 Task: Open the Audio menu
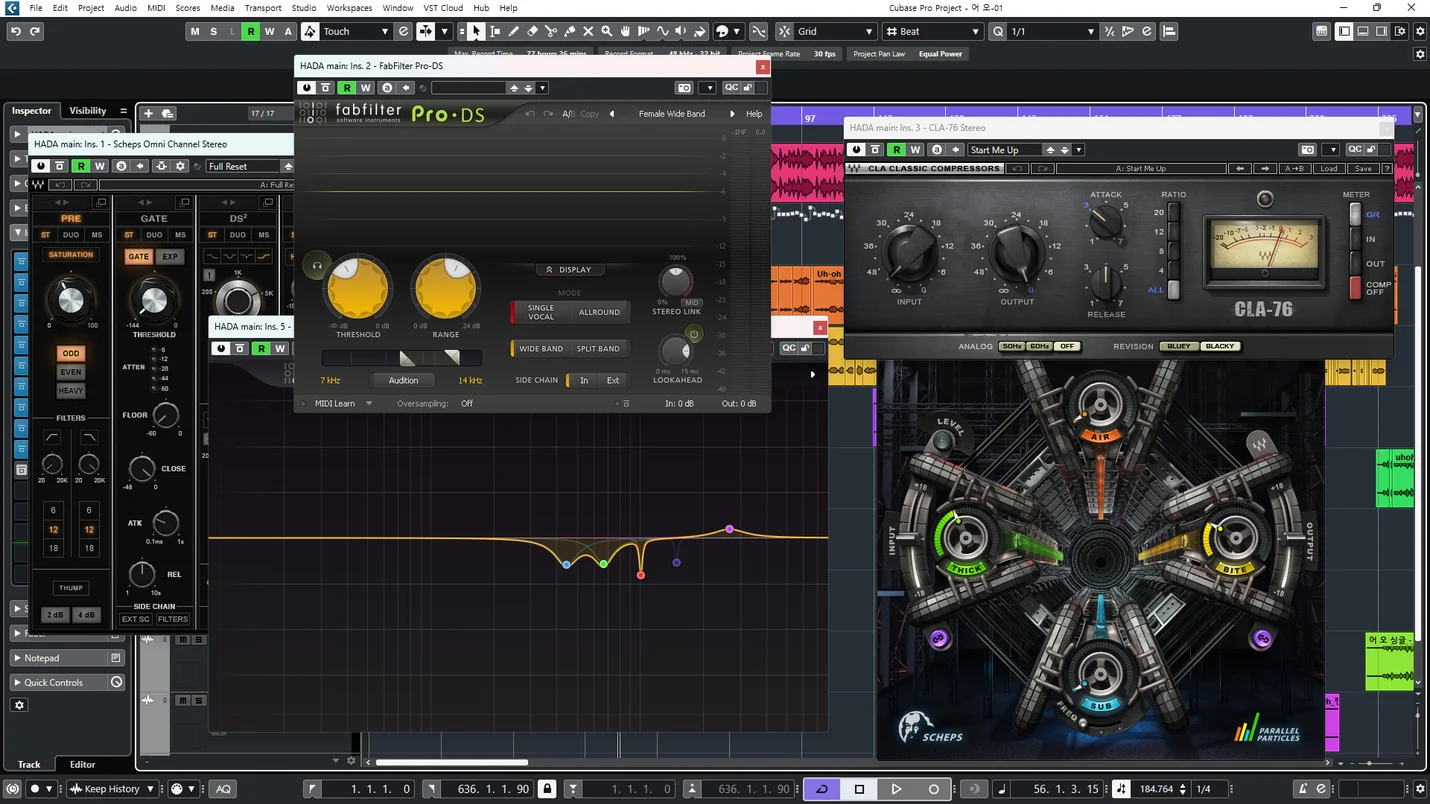(125, 8)
